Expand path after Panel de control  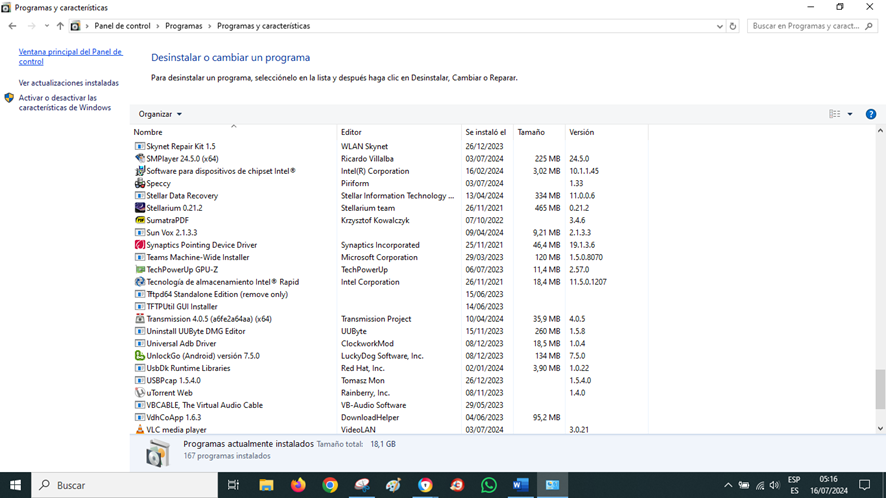coord(158,26)
